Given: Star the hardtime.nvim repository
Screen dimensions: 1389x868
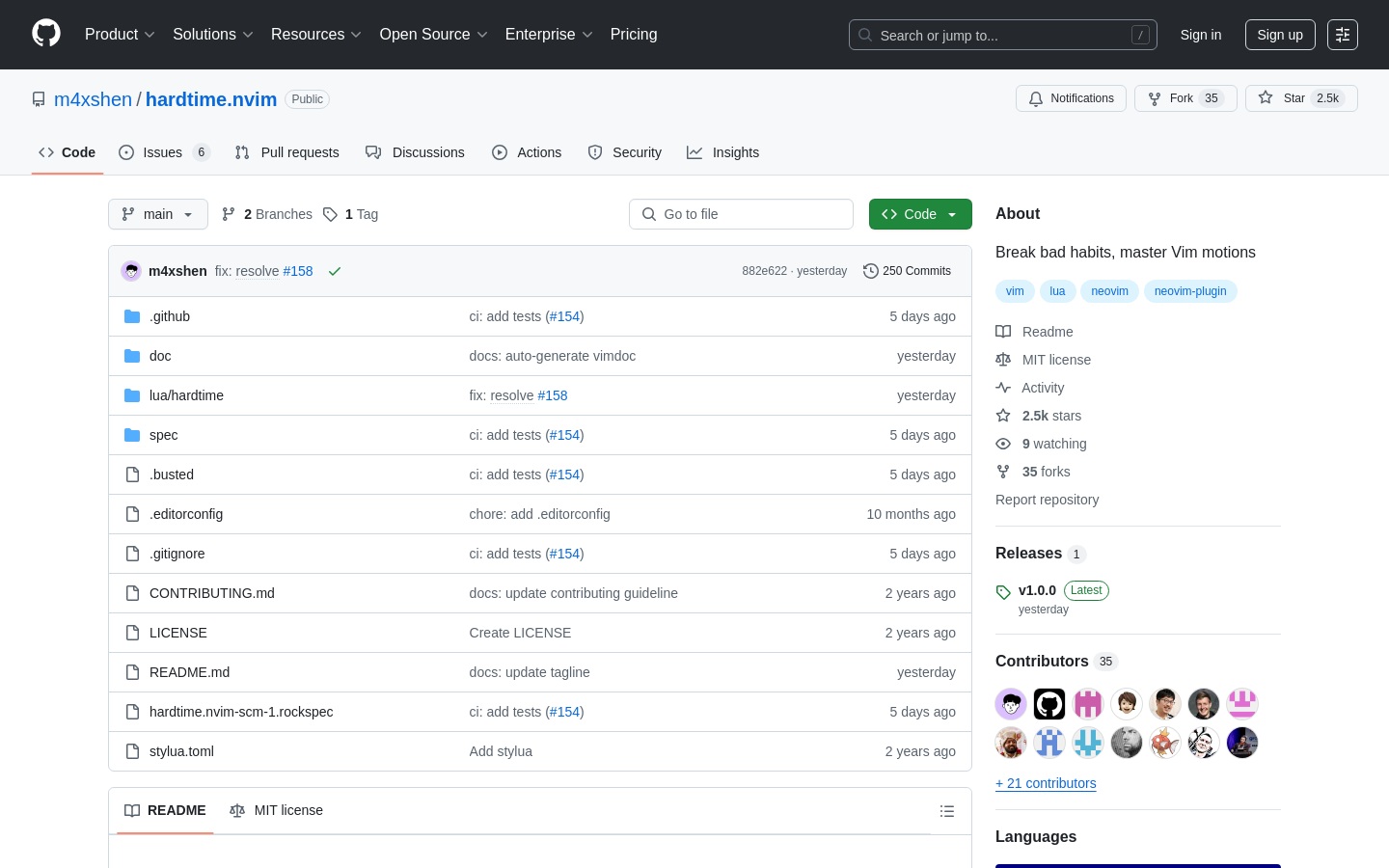Looking at the screenshot, I should 1301,98.
